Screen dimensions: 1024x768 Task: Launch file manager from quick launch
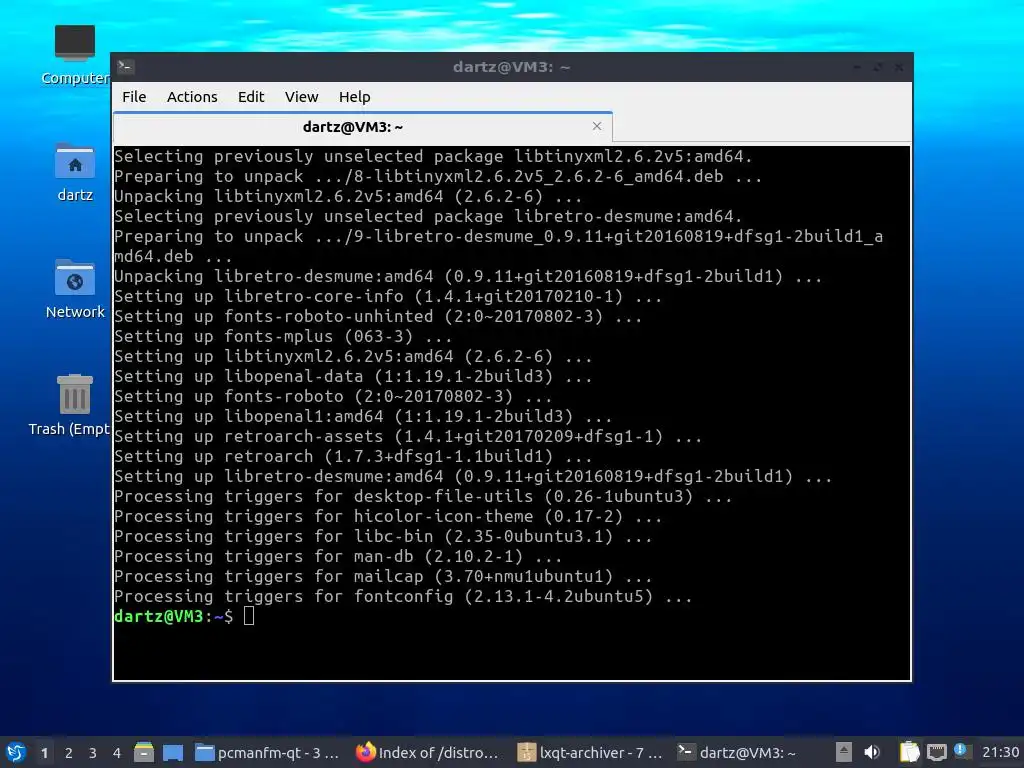coord(144,752)
